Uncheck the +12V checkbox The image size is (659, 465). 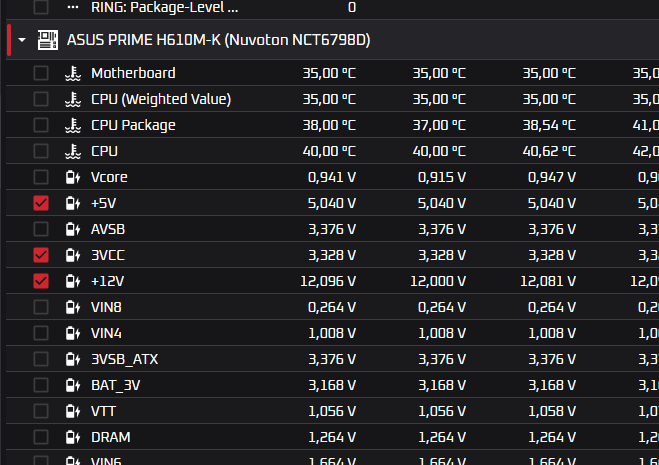[x=41, y=281]
